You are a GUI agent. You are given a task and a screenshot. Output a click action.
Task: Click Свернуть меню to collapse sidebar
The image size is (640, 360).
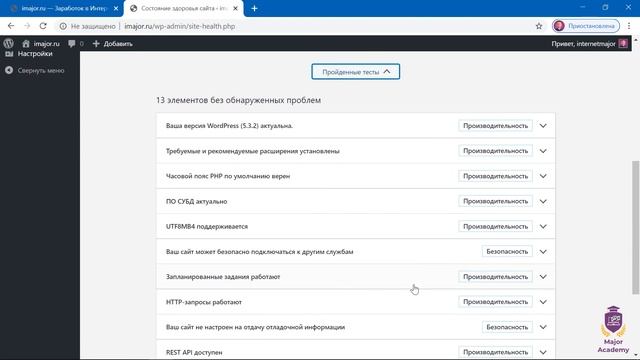(41, 71)
